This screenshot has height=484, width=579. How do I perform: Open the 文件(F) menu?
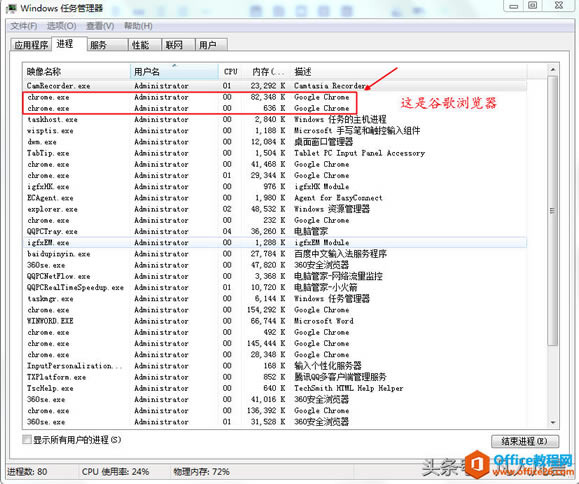pos(24,26)
